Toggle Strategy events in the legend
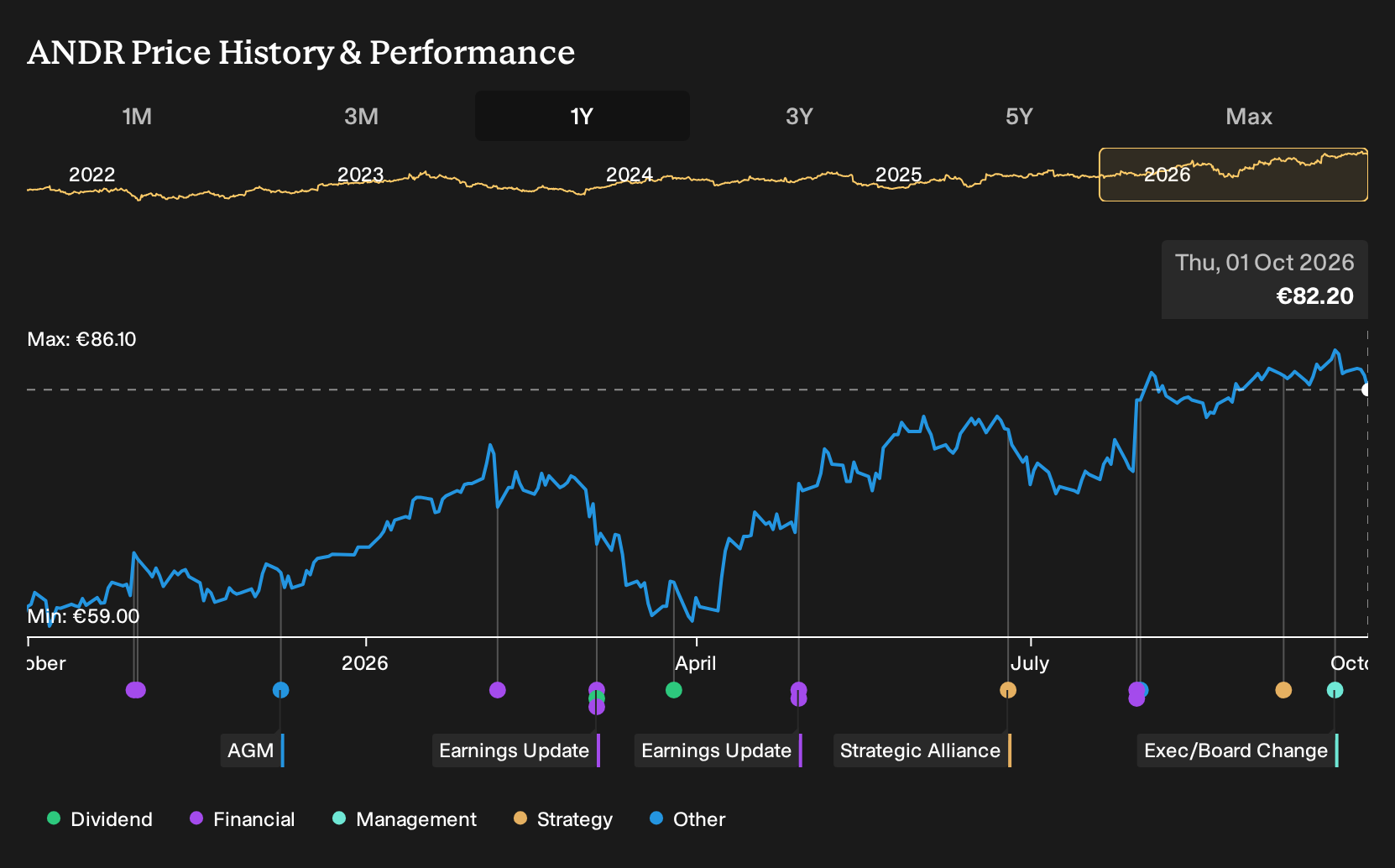The image size is (1395, 868). click(563, 818)
